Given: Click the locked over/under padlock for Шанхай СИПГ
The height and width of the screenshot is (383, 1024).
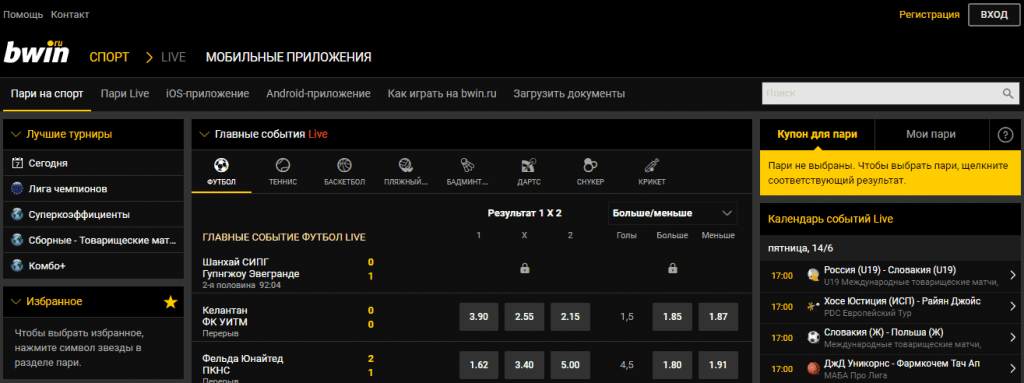Looking at the screenshot, I should coord(672,268).
